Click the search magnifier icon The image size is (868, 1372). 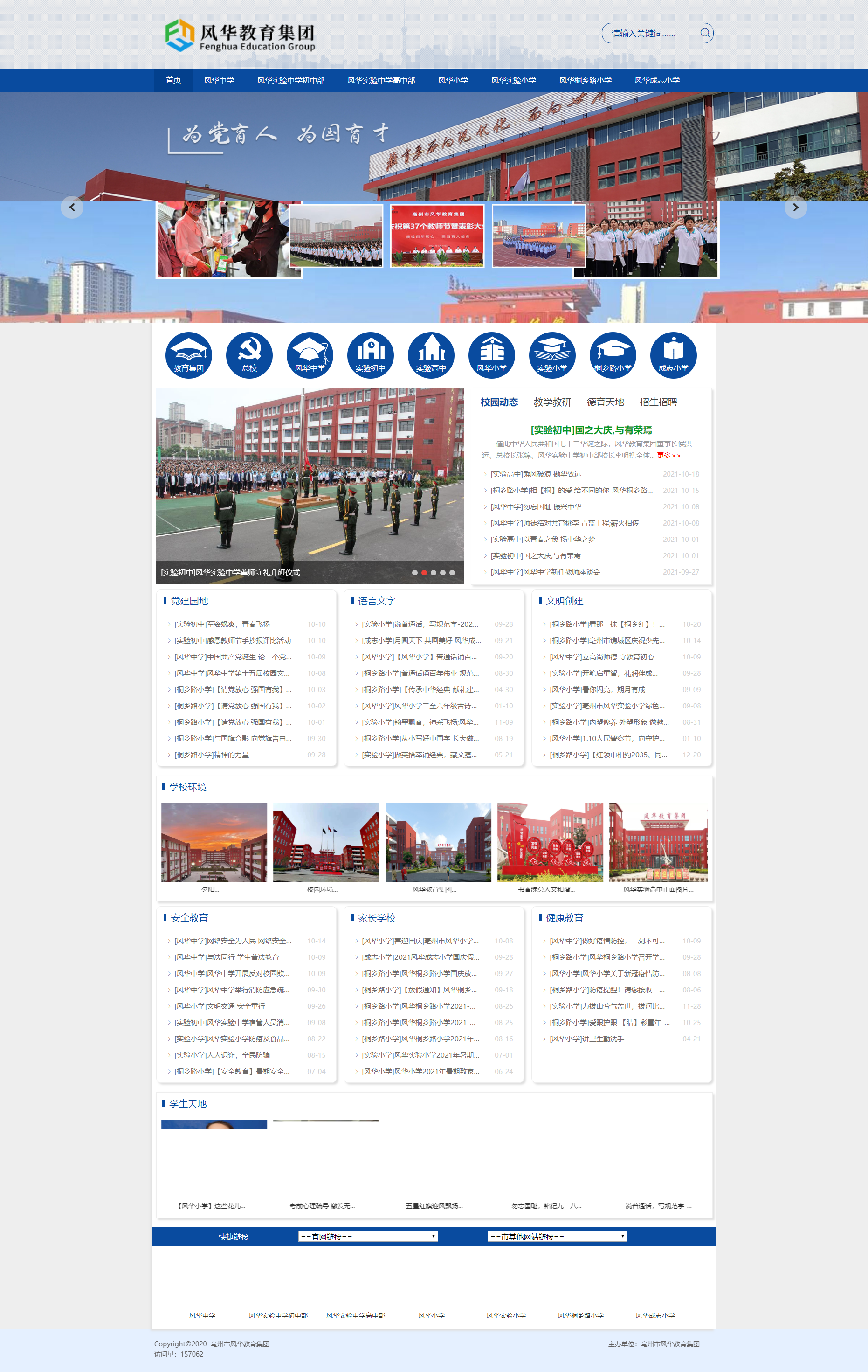(704, 33)
